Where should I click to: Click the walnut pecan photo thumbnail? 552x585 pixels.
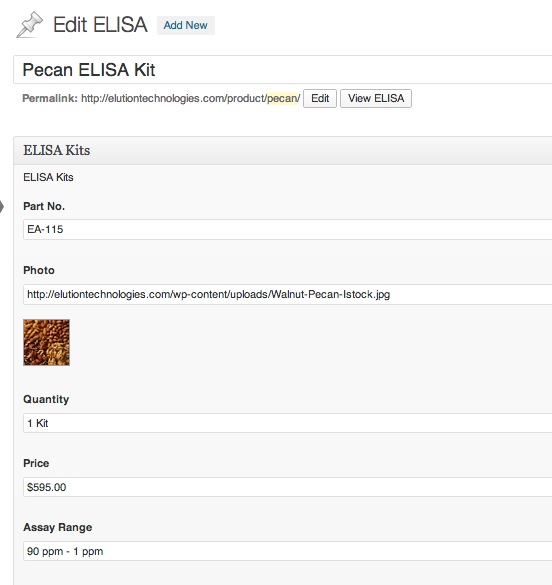click(x=47, y=342)
